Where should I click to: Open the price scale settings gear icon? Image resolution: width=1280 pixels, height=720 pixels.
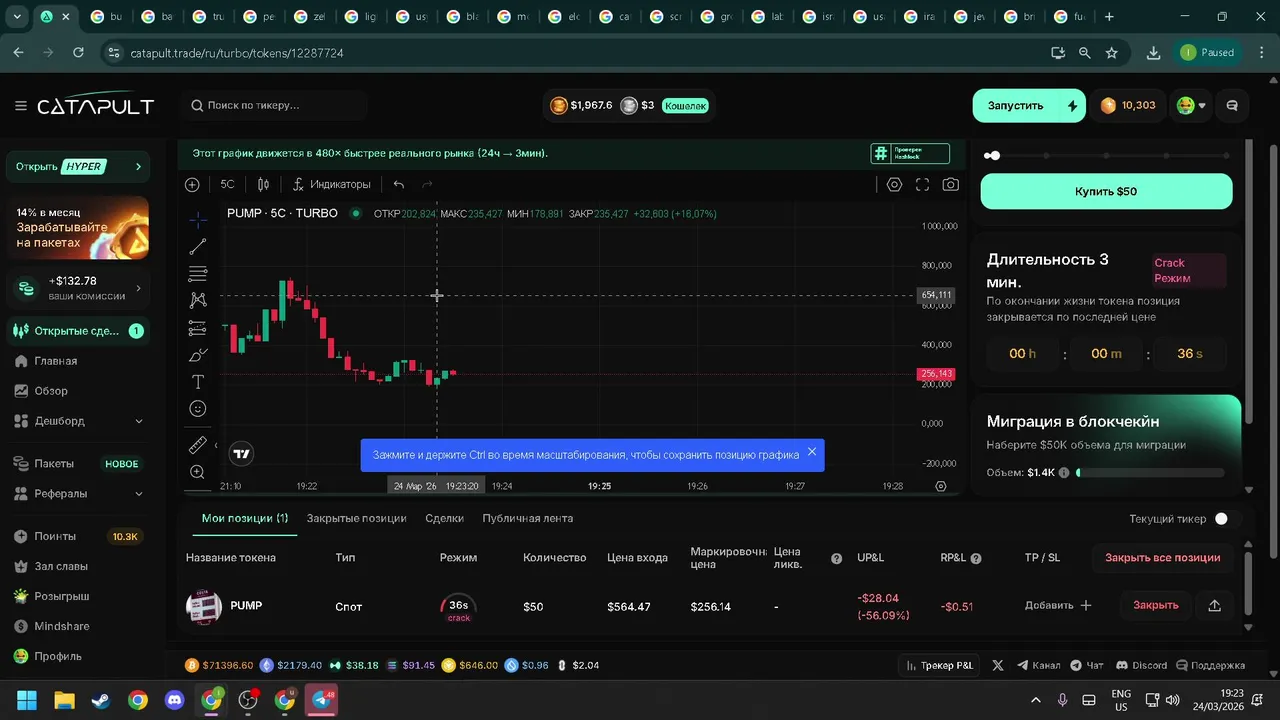[940, 486]
